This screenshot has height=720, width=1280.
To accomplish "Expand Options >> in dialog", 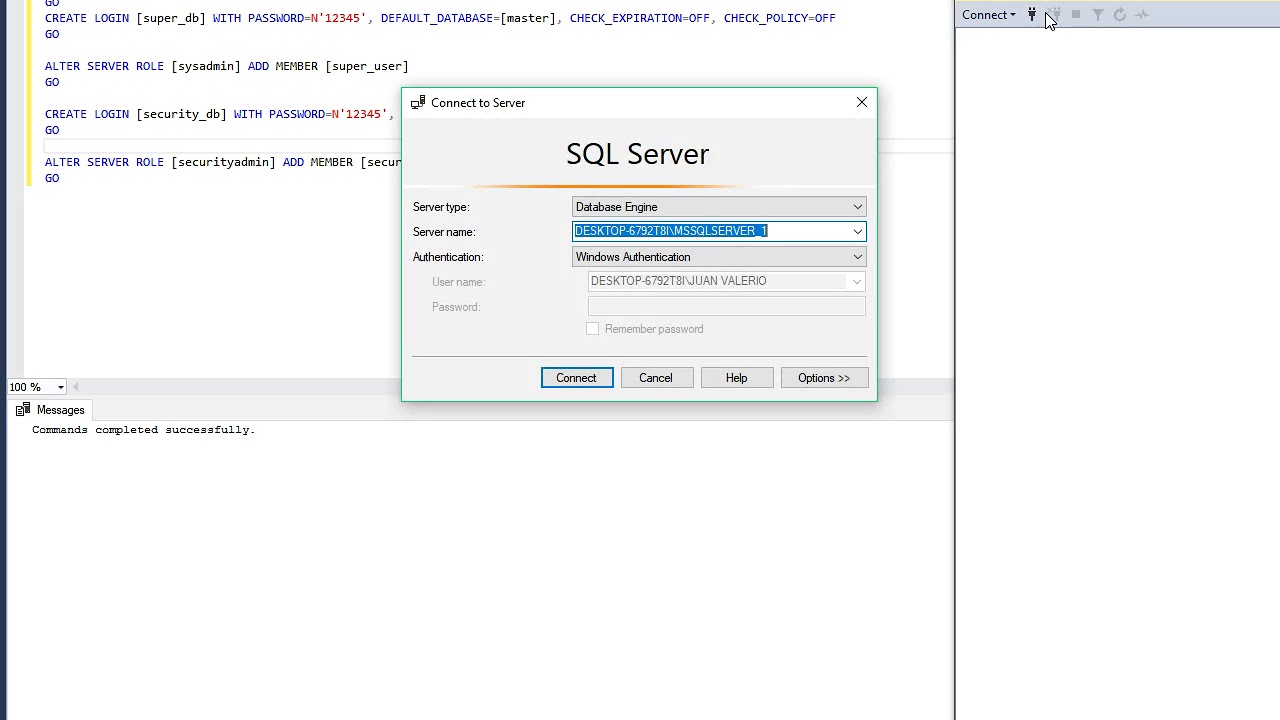I will pyautogui.click(x=824, y=378).
